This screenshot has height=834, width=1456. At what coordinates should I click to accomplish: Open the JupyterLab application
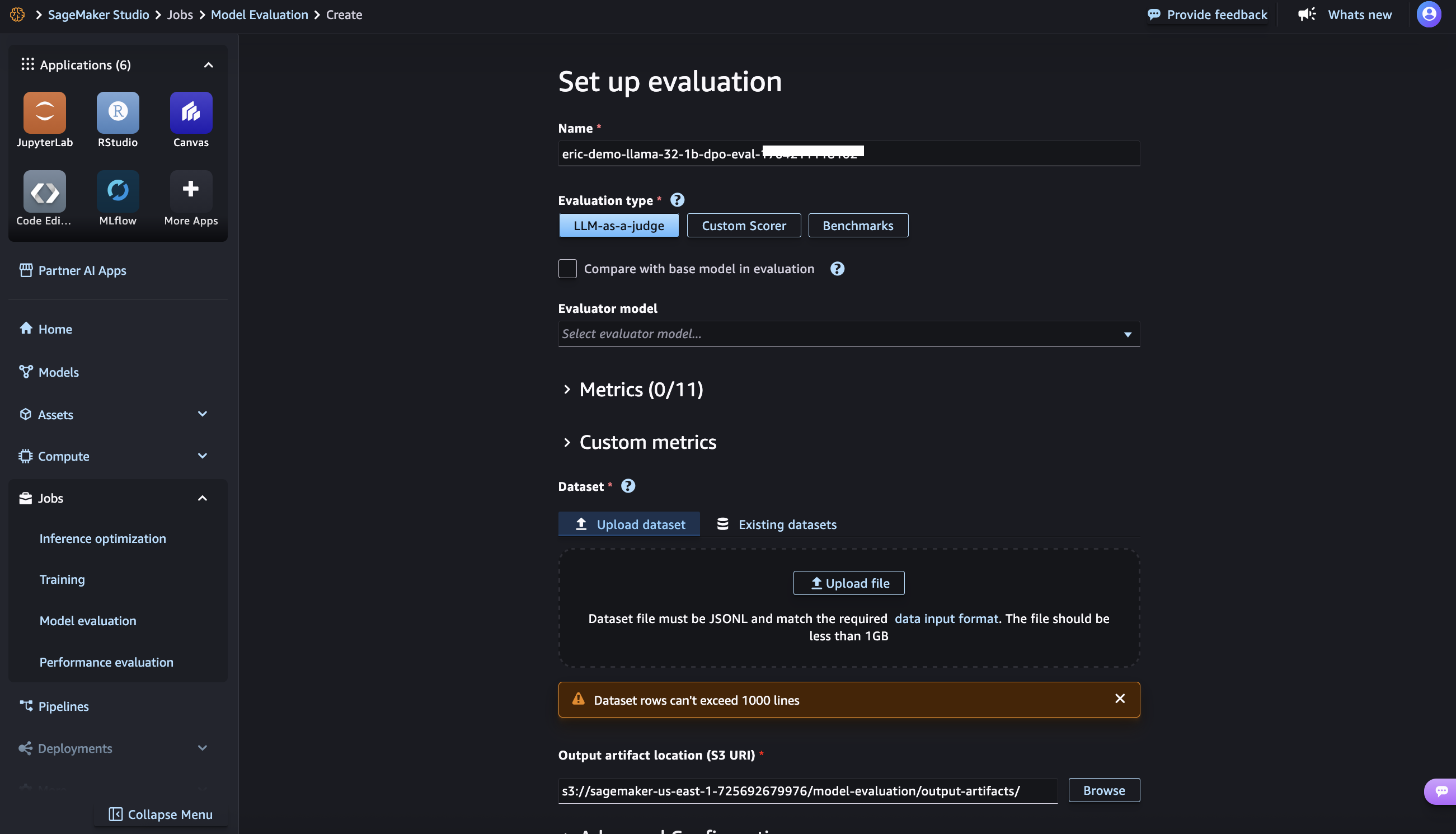(45, 113)
